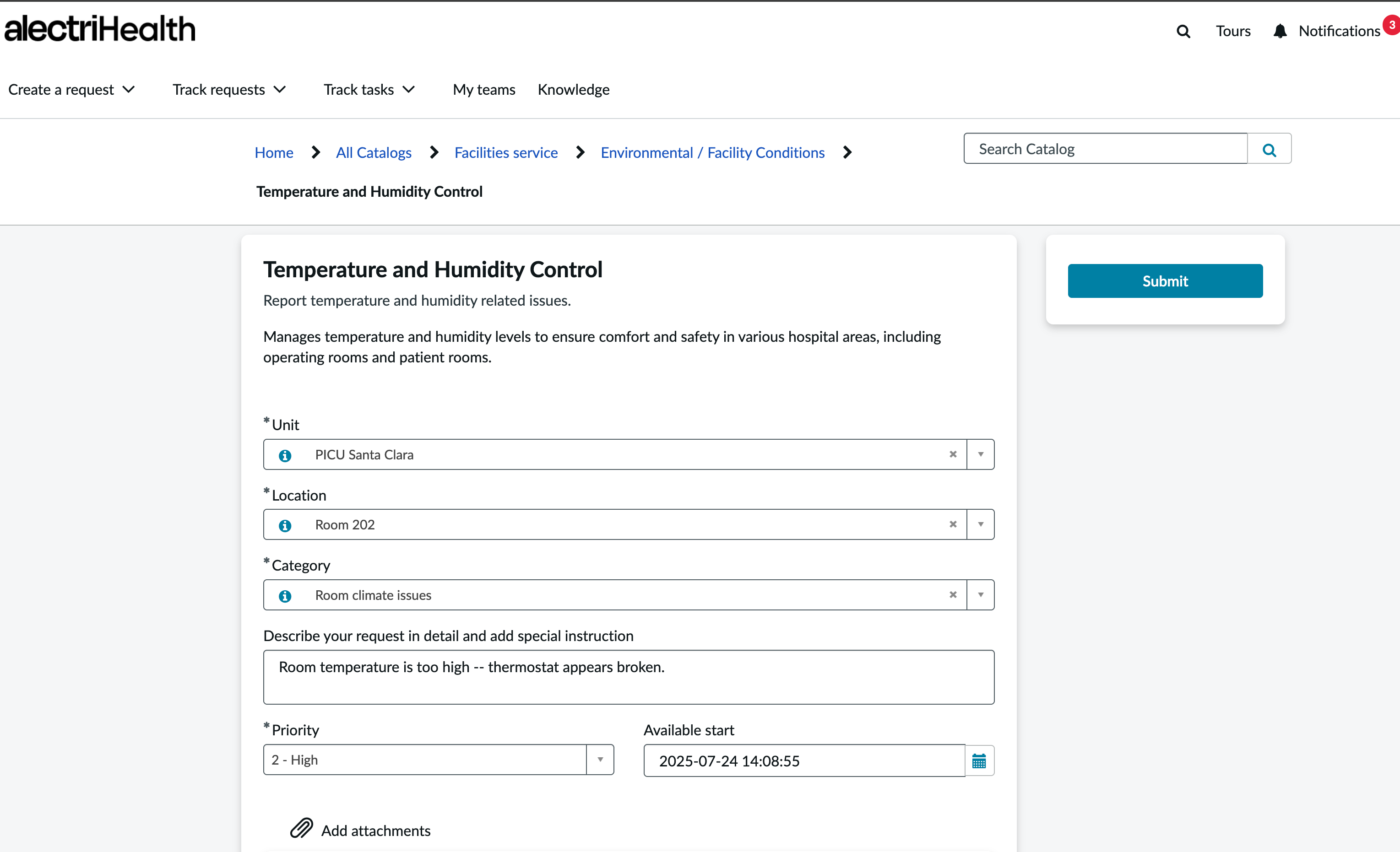Click the Available start date field
The height and width of the screenshot is (852, 1400).
tap(804, 761)
